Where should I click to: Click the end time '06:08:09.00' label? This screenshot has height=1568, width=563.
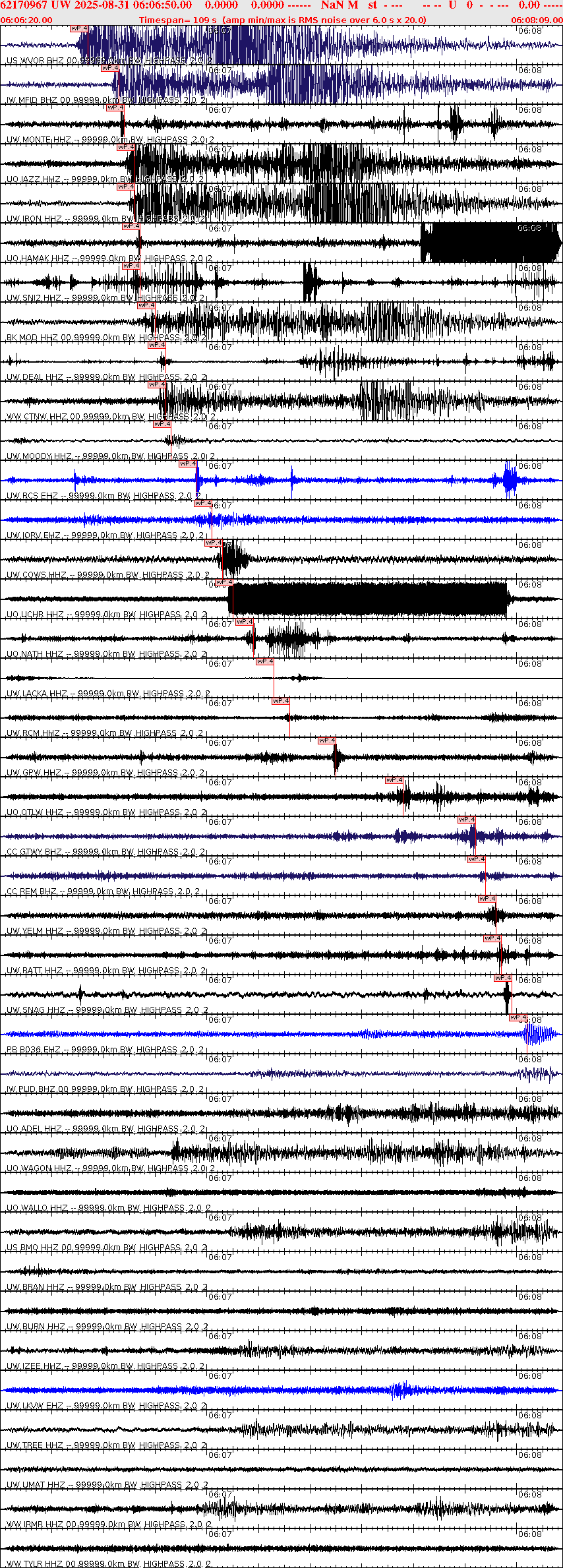tap(537, 20)
